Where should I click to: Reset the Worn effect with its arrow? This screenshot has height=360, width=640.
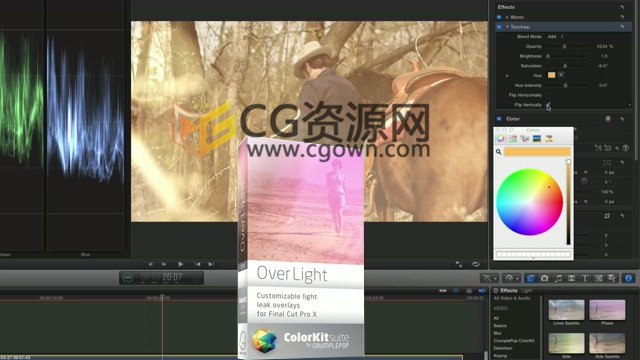tap(622, 17)
